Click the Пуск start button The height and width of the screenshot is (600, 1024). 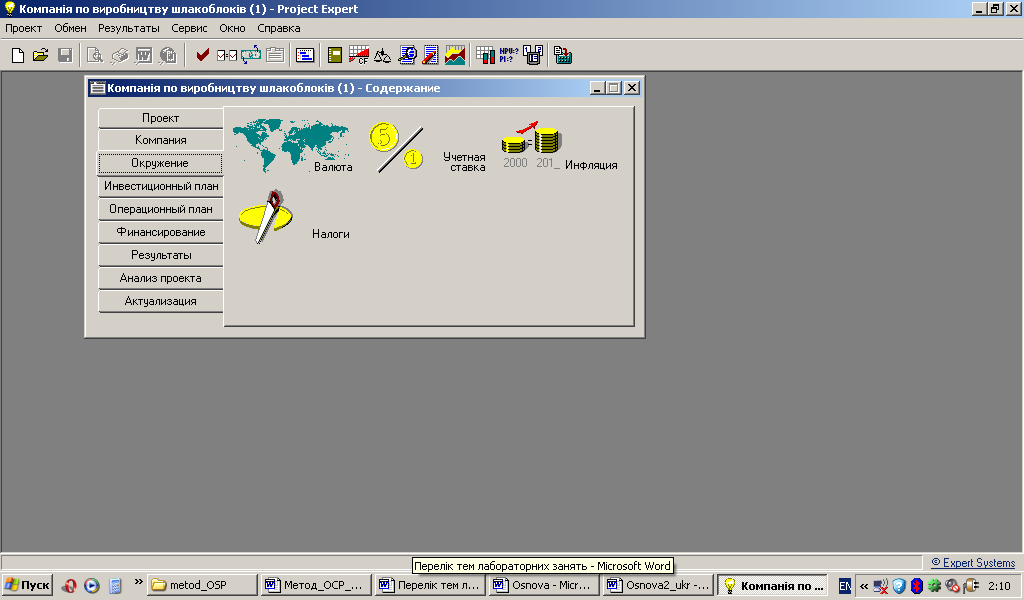pyautogui.click(x=27, y=585)
